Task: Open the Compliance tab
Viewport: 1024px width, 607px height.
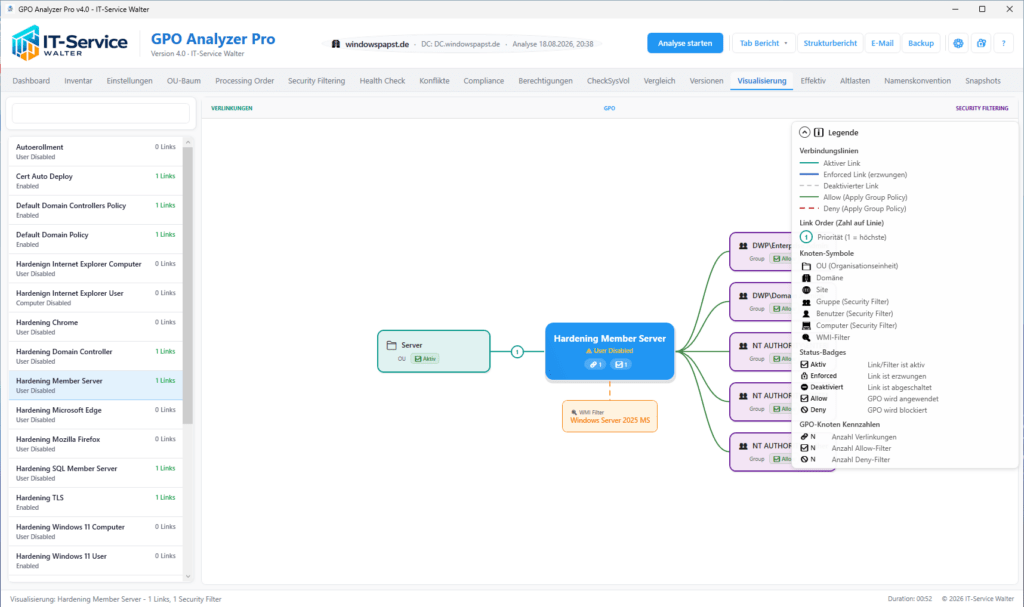Action: [484, 81]
